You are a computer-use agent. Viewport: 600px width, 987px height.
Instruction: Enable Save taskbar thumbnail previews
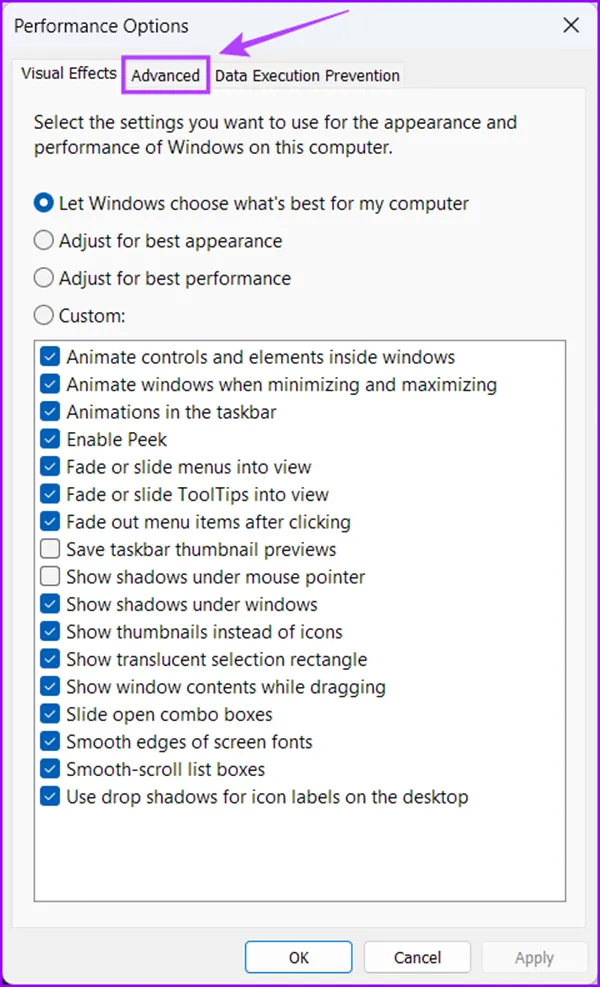tap(50, 549)
